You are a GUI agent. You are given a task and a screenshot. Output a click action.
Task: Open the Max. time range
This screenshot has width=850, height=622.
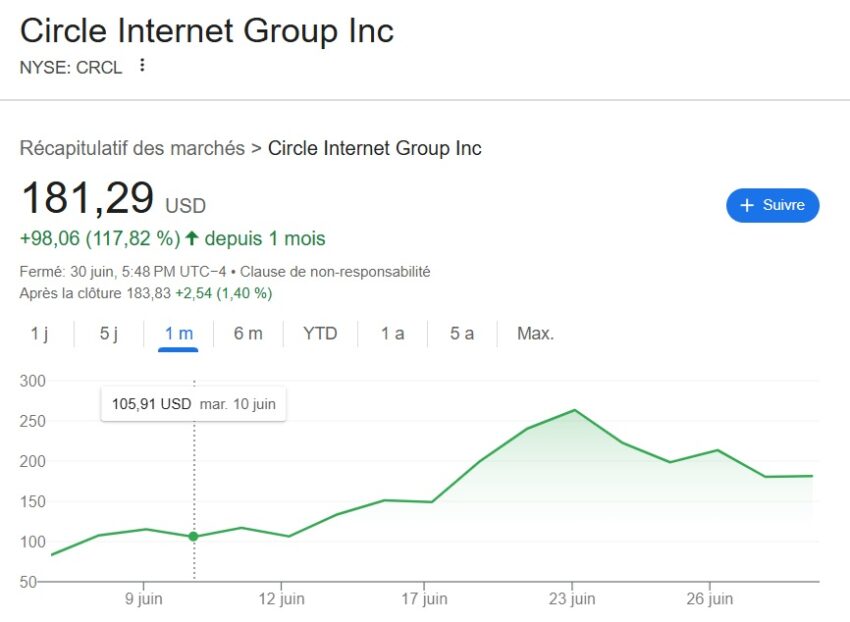pyautogui.click(x=536, y=334)
